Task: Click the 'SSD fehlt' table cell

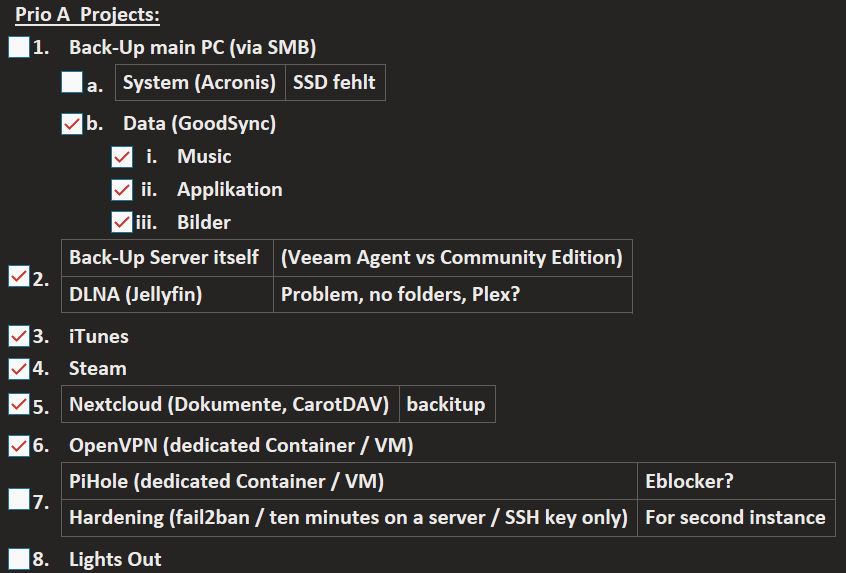Action: pyautogui.click(x=335, y=83)
